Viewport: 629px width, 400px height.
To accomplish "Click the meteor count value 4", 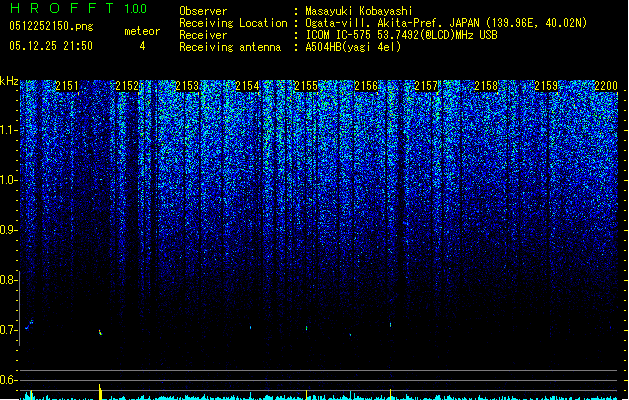I will click(142, 46).
